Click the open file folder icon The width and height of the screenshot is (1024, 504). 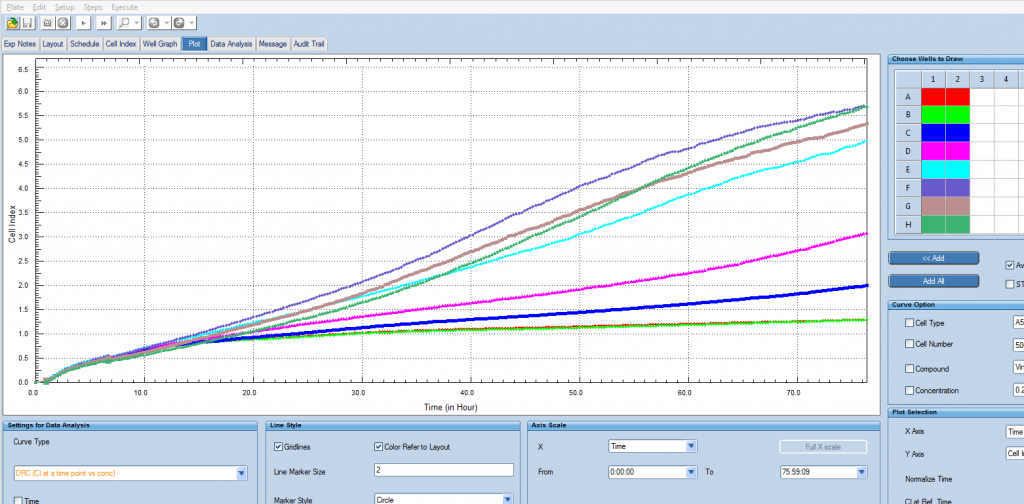12,22
